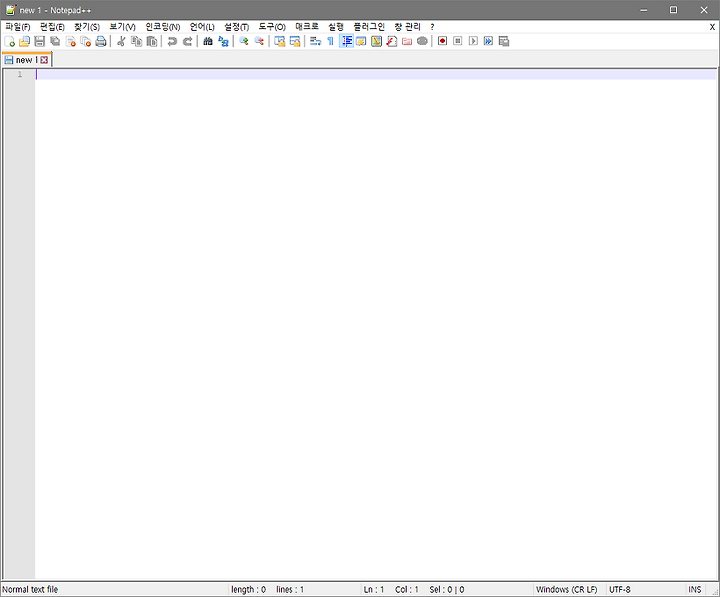Click Col : 1 in status bar
The image size is (720, 597).
point(407,589)
